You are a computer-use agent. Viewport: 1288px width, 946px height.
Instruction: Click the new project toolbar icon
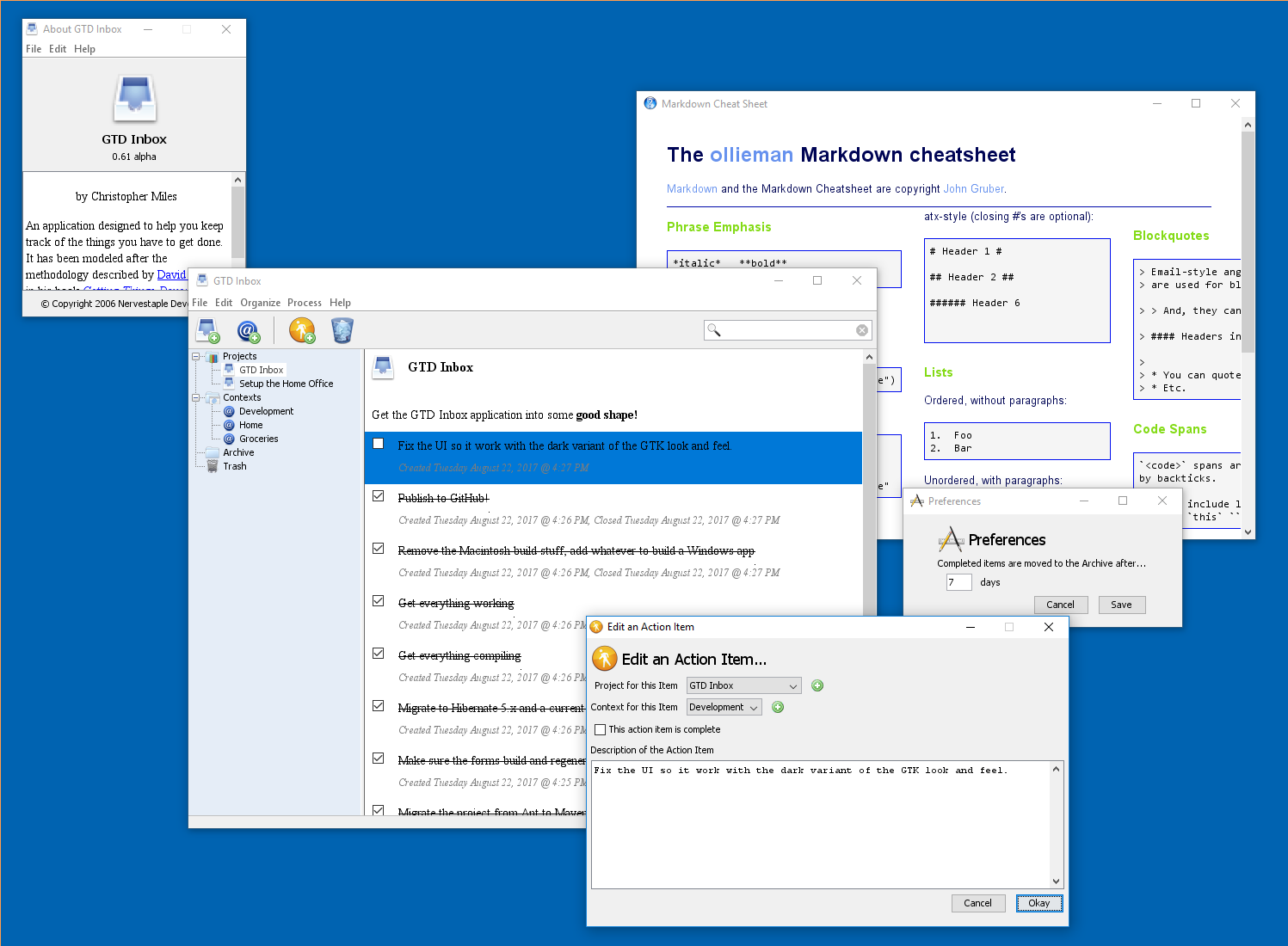[208, 330]
